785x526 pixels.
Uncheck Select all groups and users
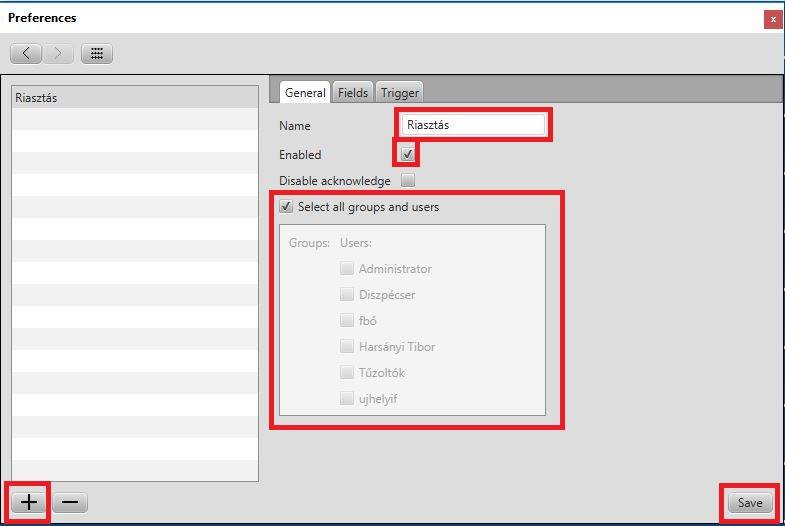pyautogui.click(x=287, y=207)
